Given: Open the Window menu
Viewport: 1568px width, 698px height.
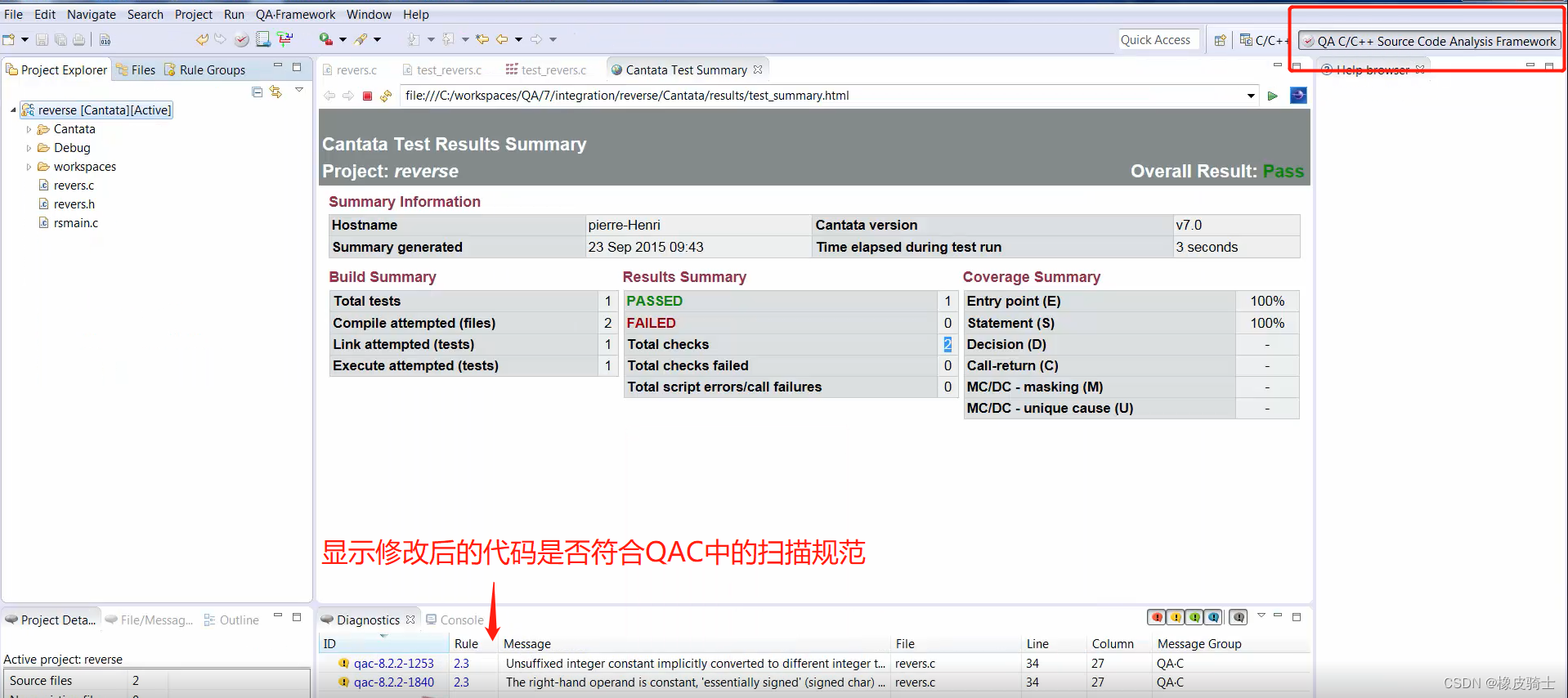Looking at the screenshot, I should tap(369, 14).
